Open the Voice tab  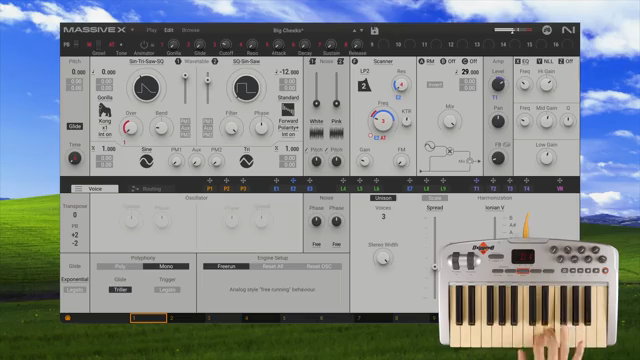[95, 189]
